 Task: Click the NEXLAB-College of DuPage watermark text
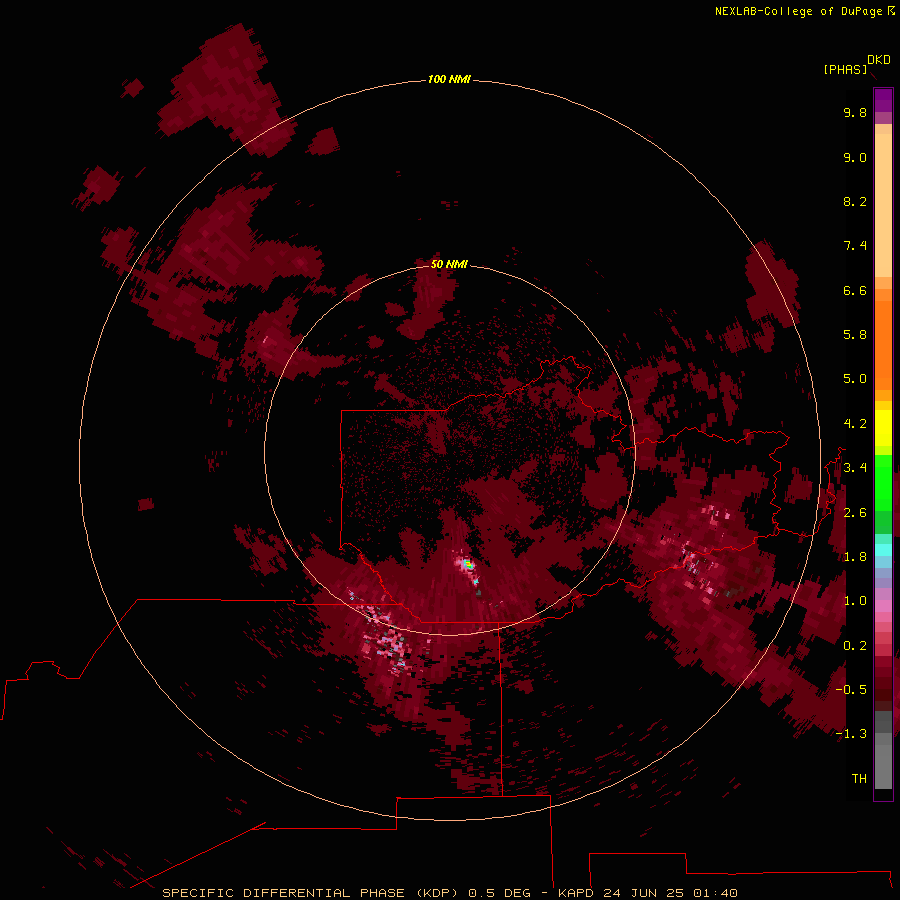click(798, 11)
